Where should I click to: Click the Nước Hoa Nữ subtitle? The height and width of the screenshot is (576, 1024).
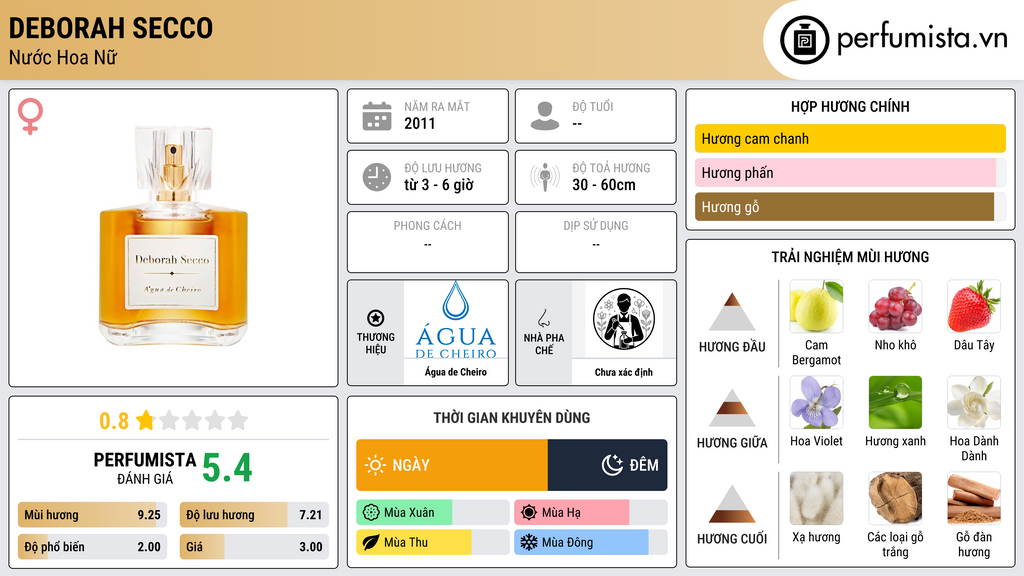(x=63, y=57)
